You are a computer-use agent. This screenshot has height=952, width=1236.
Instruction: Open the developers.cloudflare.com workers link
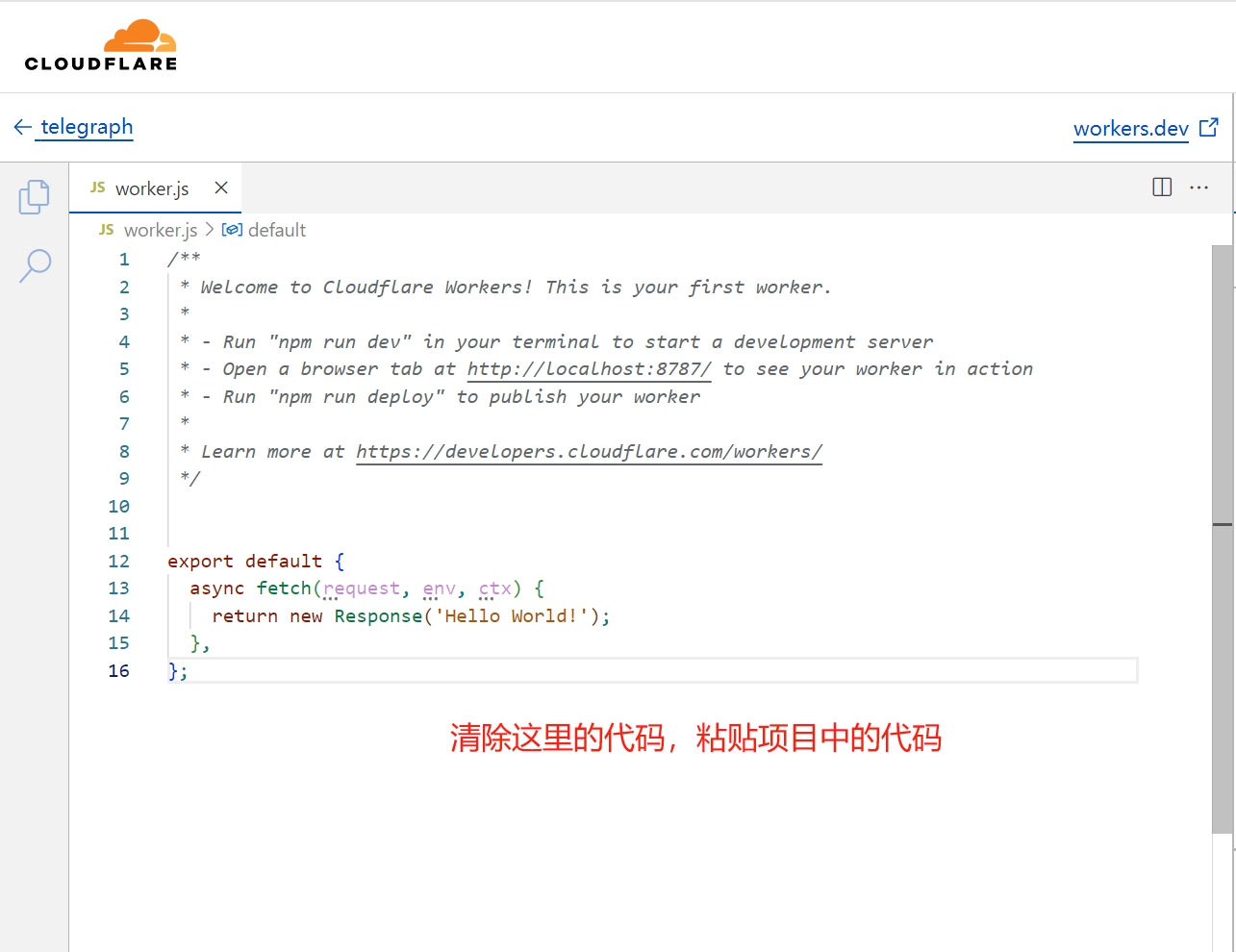(x=589, y=452)
